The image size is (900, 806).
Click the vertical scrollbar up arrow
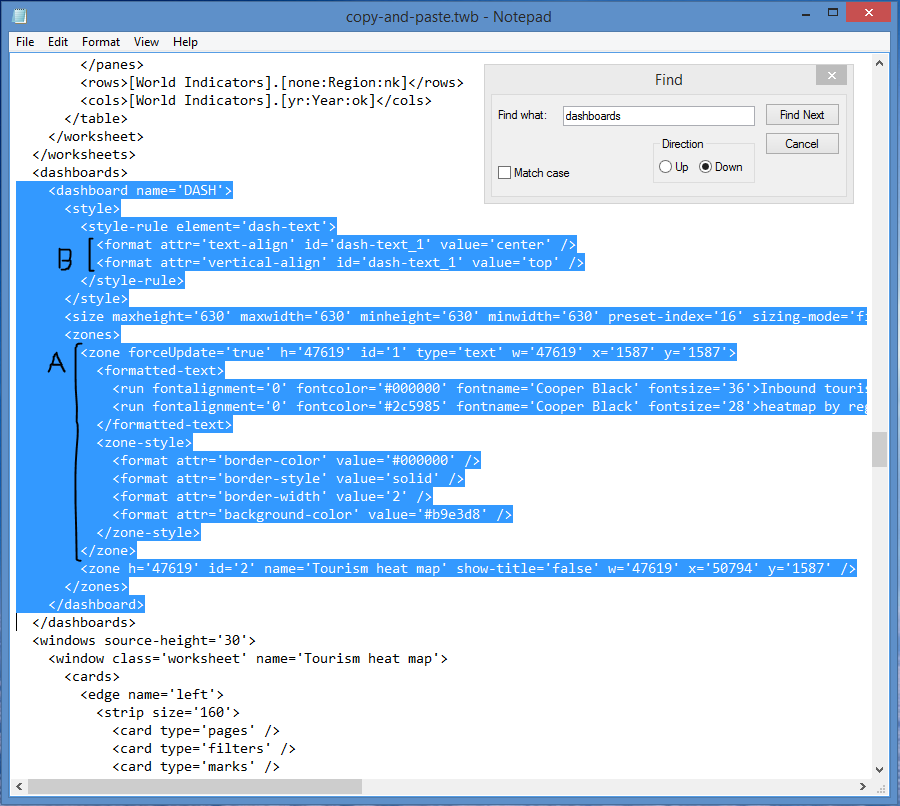coord(879,62)
